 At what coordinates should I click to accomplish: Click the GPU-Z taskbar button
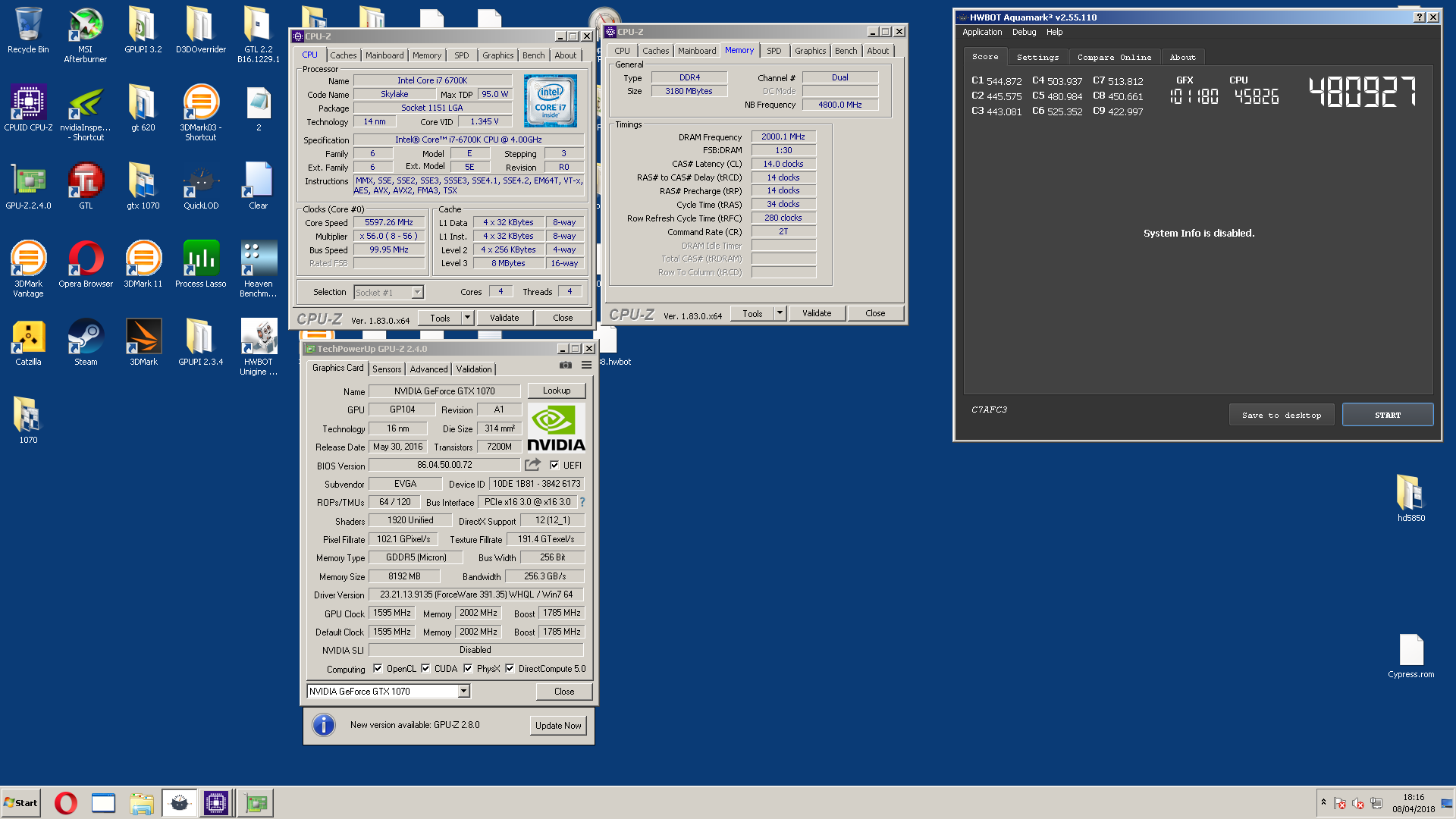(x=256, y=803)
